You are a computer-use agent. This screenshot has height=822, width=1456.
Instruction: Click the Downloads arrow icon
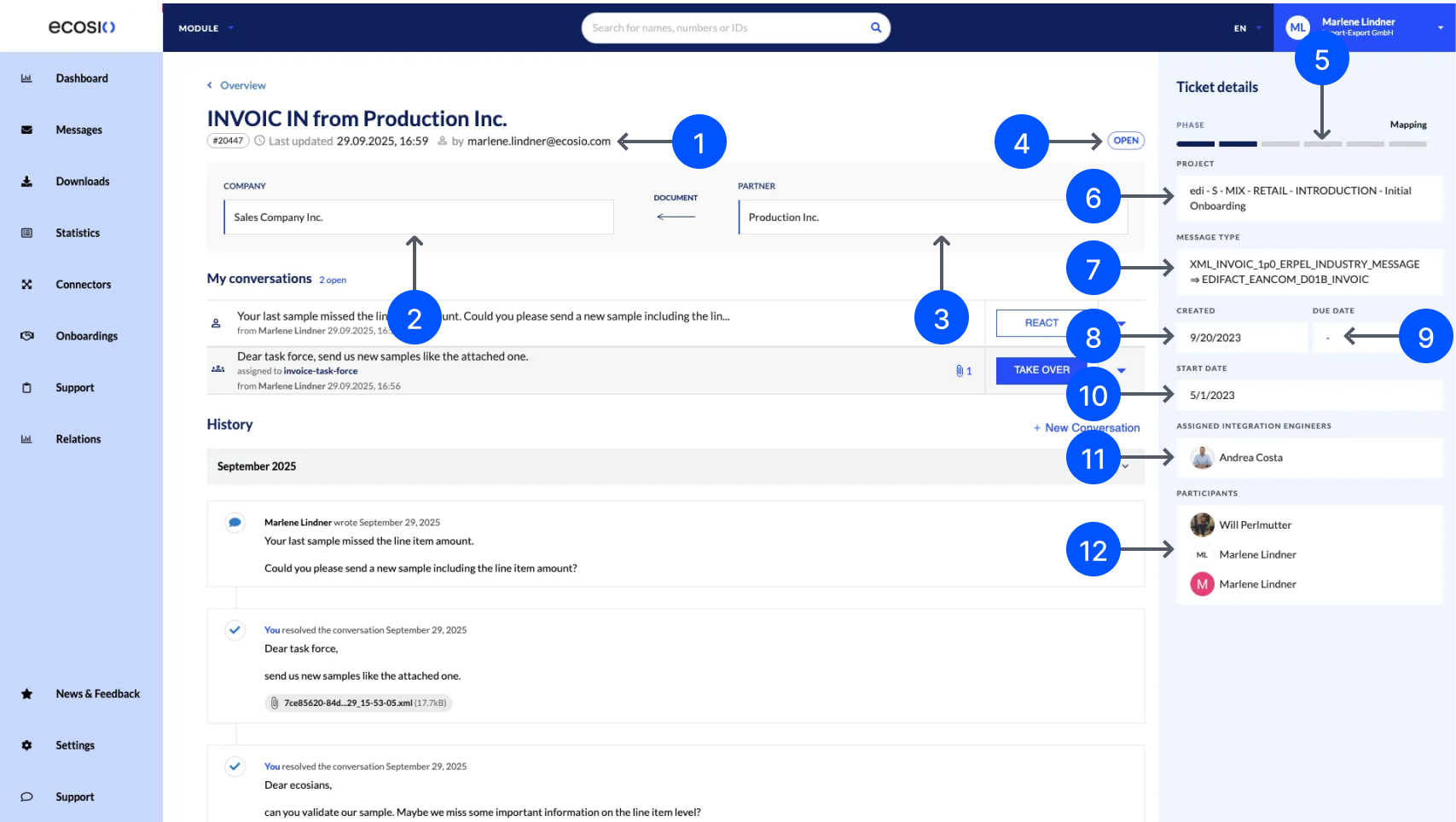(26, 182)
